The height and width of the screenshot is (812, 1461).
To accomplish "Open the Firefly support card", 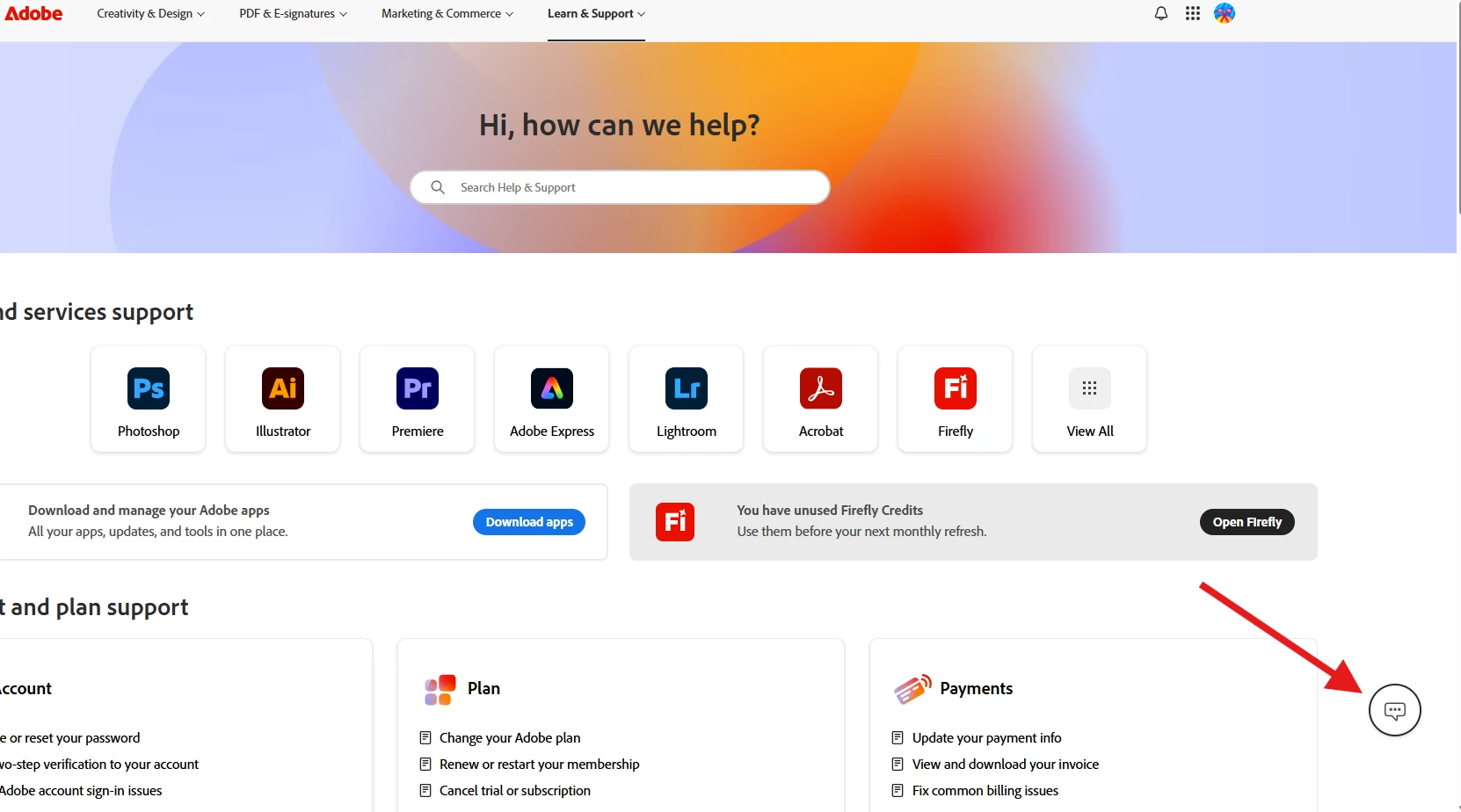I will tap(956, 399).
